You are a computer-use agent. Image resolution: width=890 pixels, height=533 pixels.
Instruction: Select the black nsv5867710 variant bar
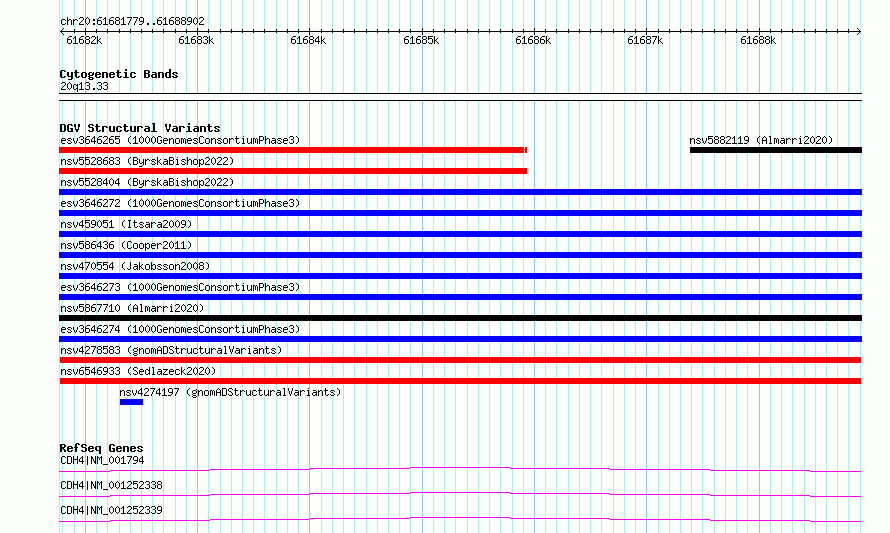click(460, 318)
